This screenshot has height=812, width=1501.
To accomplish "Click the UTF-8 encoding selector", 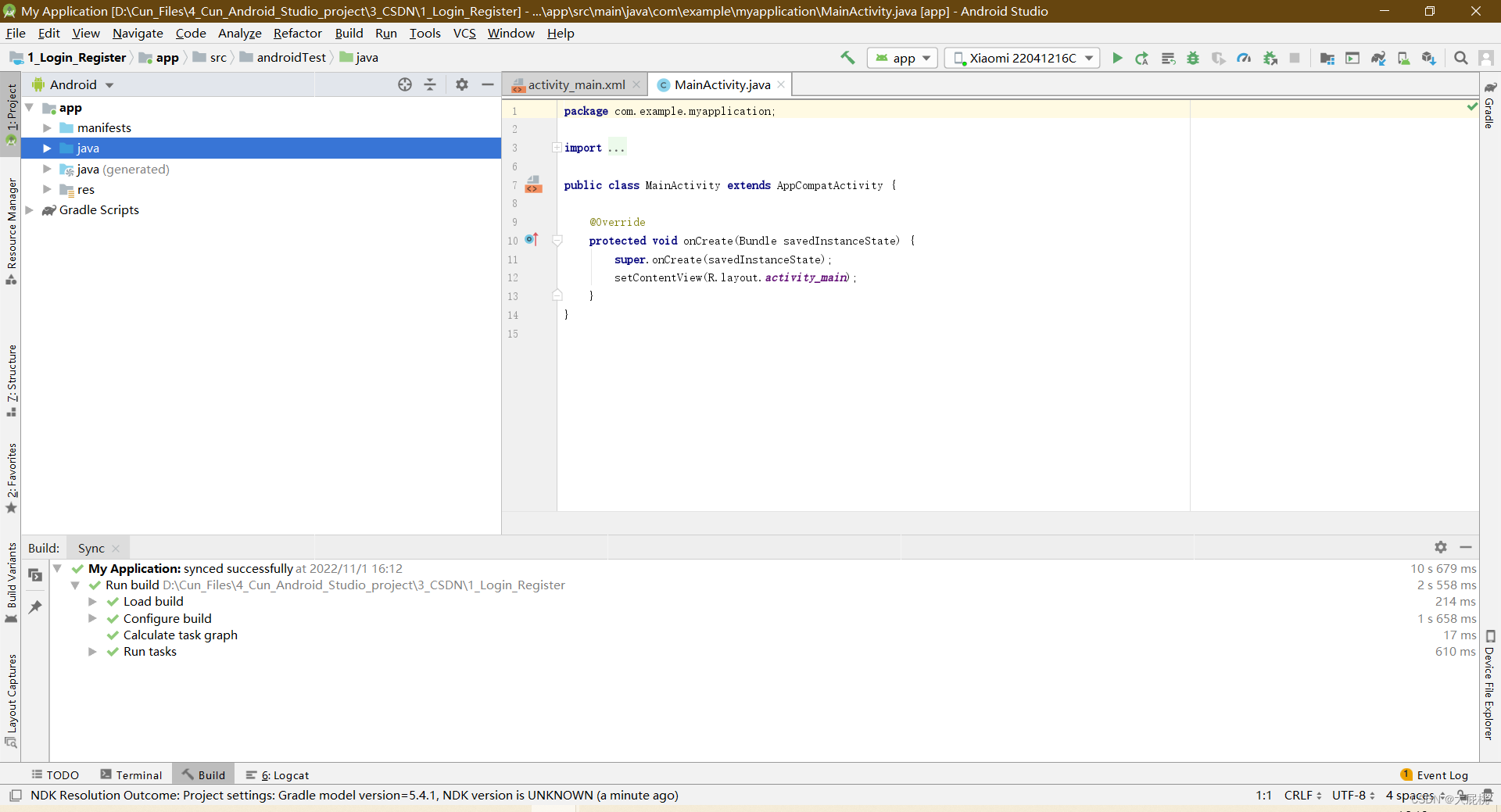I will pyautogui.click(x=1353, y=795).
